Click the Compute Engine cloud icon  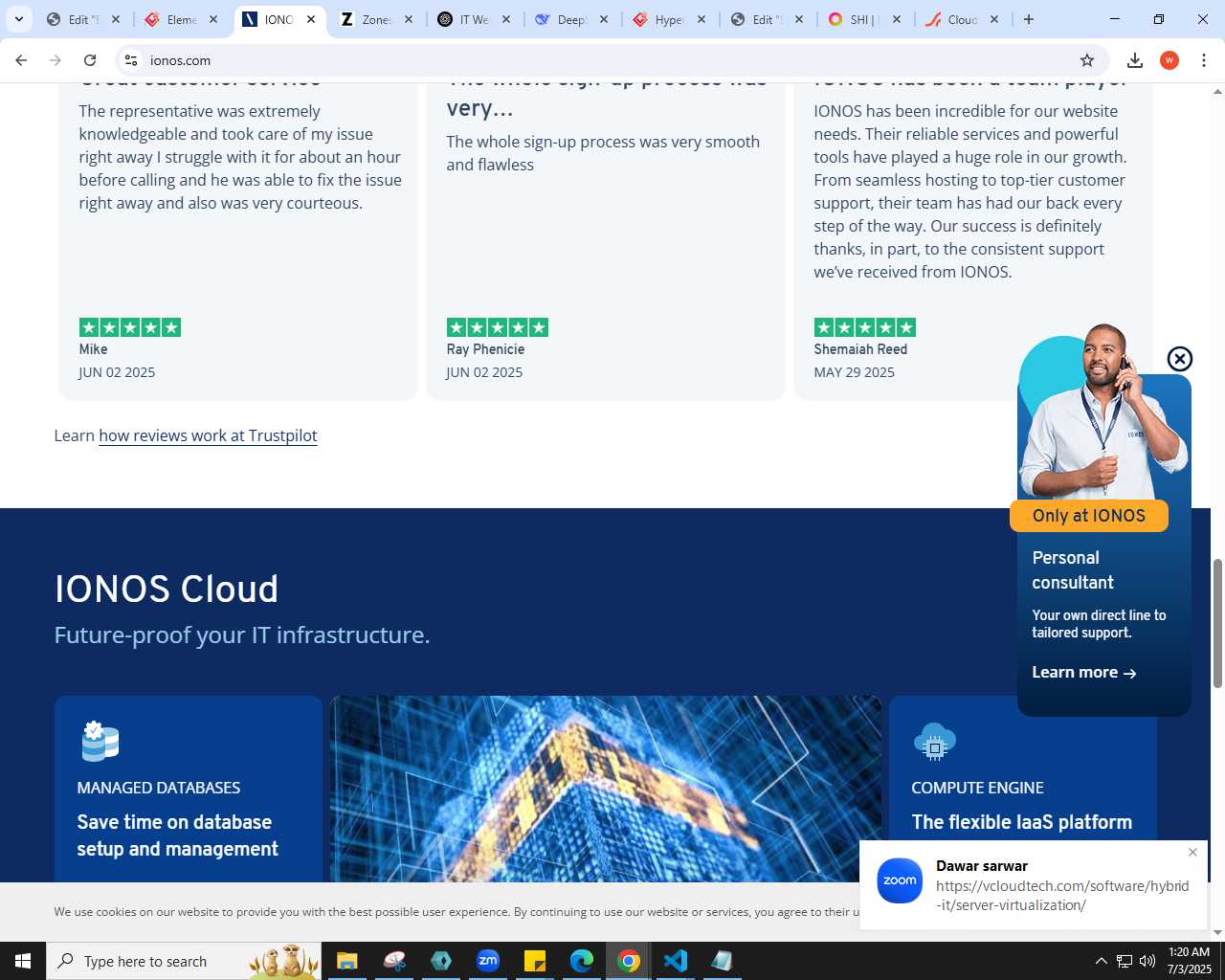pyautogui.click(x=935, y=742)
